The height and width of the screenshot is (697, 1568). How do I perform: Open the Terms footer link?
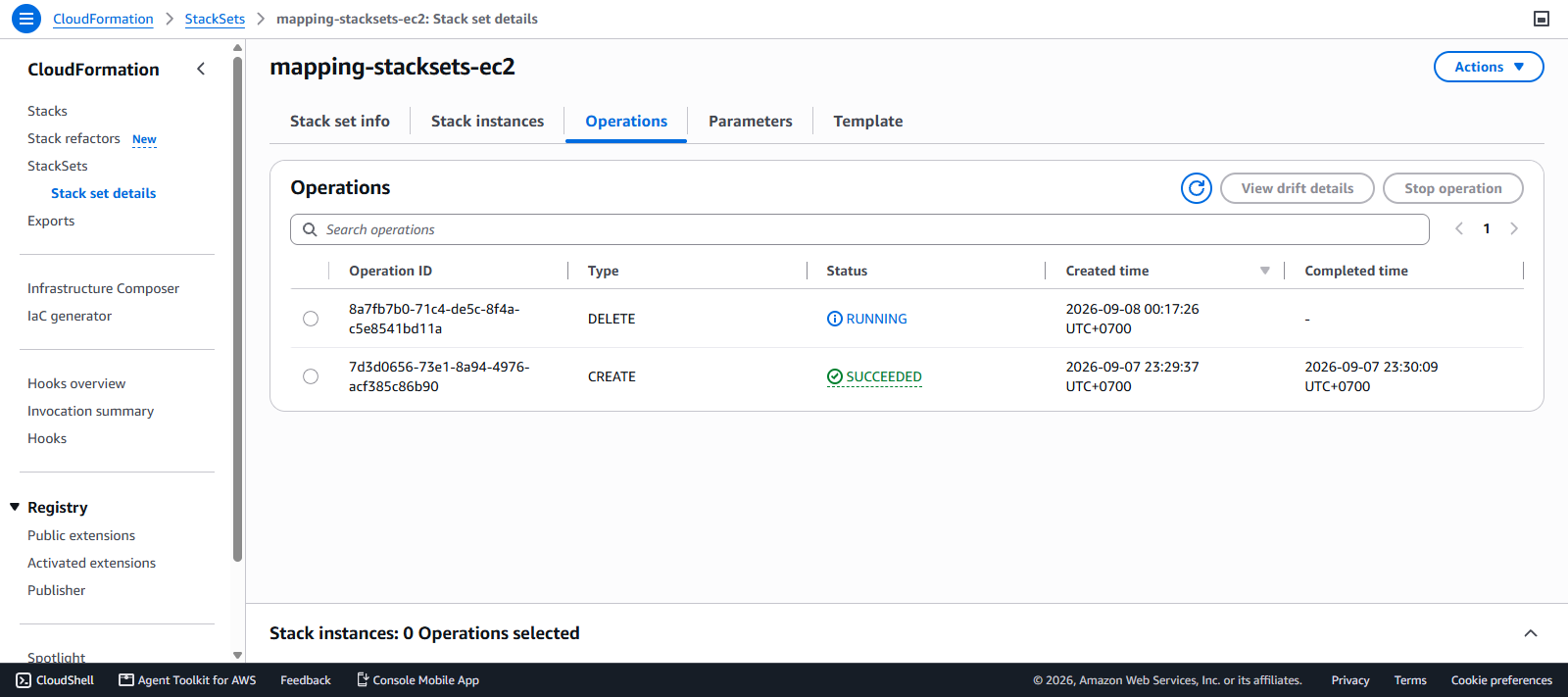(1410, 680)
